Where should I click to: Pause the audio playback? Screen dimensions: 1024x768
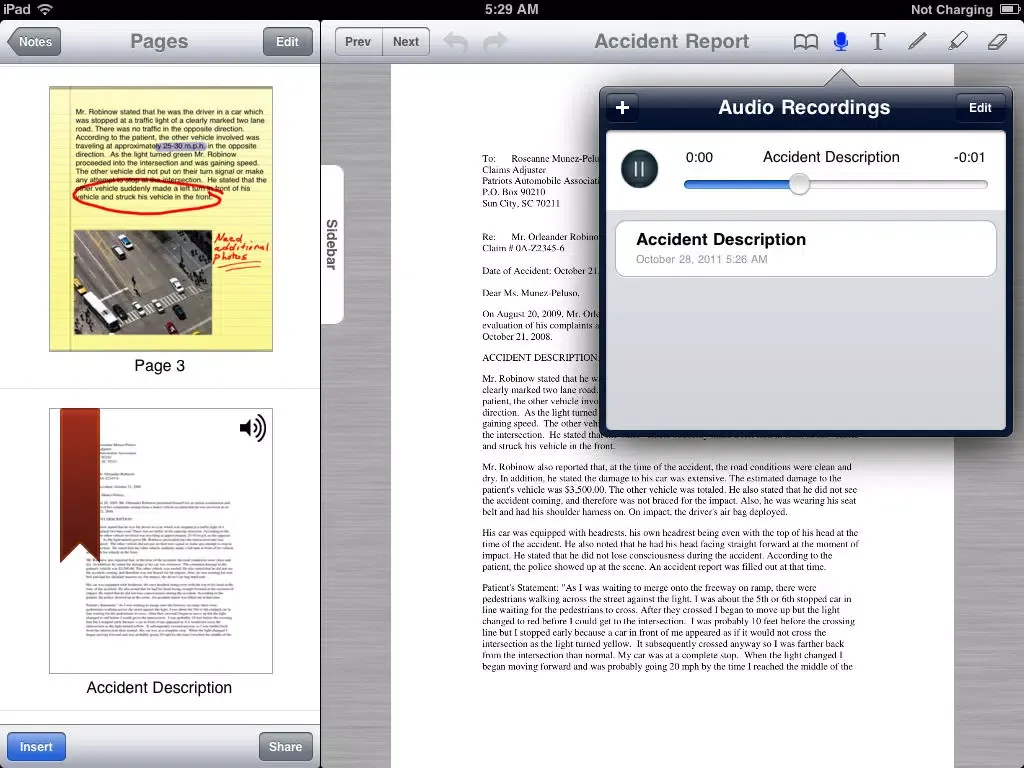tap(639, 169)
